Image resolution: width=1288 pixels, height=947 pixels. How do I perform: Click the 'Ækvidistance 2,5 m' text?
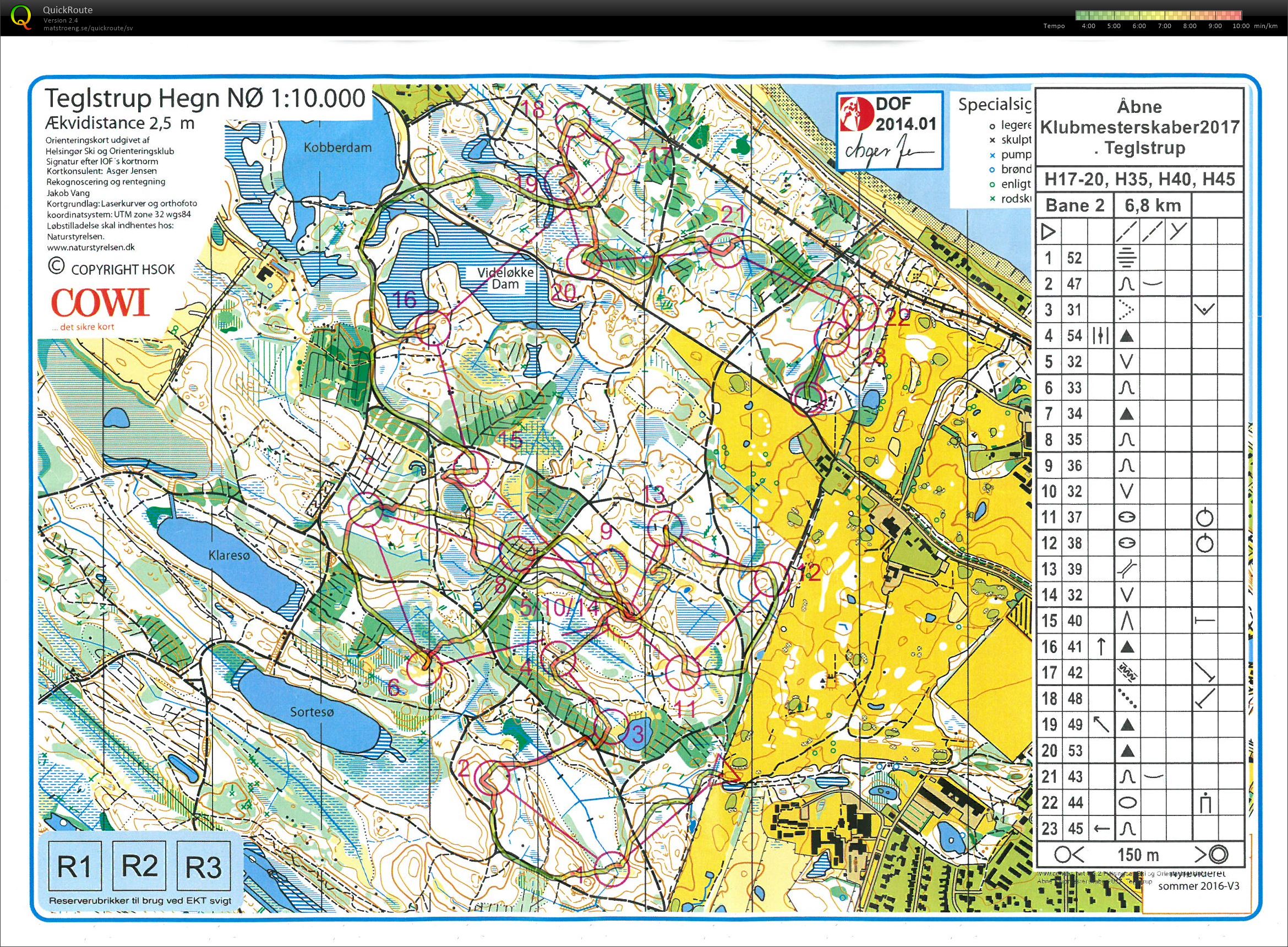[120, 123]
